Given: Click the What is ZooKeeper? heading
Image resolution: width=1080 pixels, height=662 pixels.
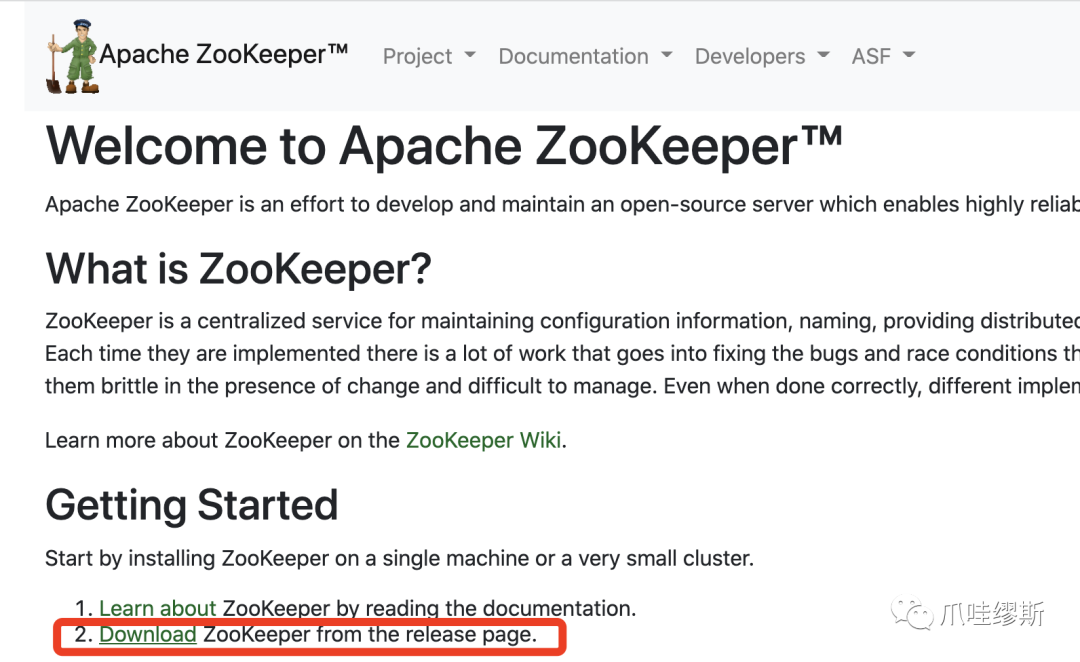Looking at the screenshot, I should point(238,269).
